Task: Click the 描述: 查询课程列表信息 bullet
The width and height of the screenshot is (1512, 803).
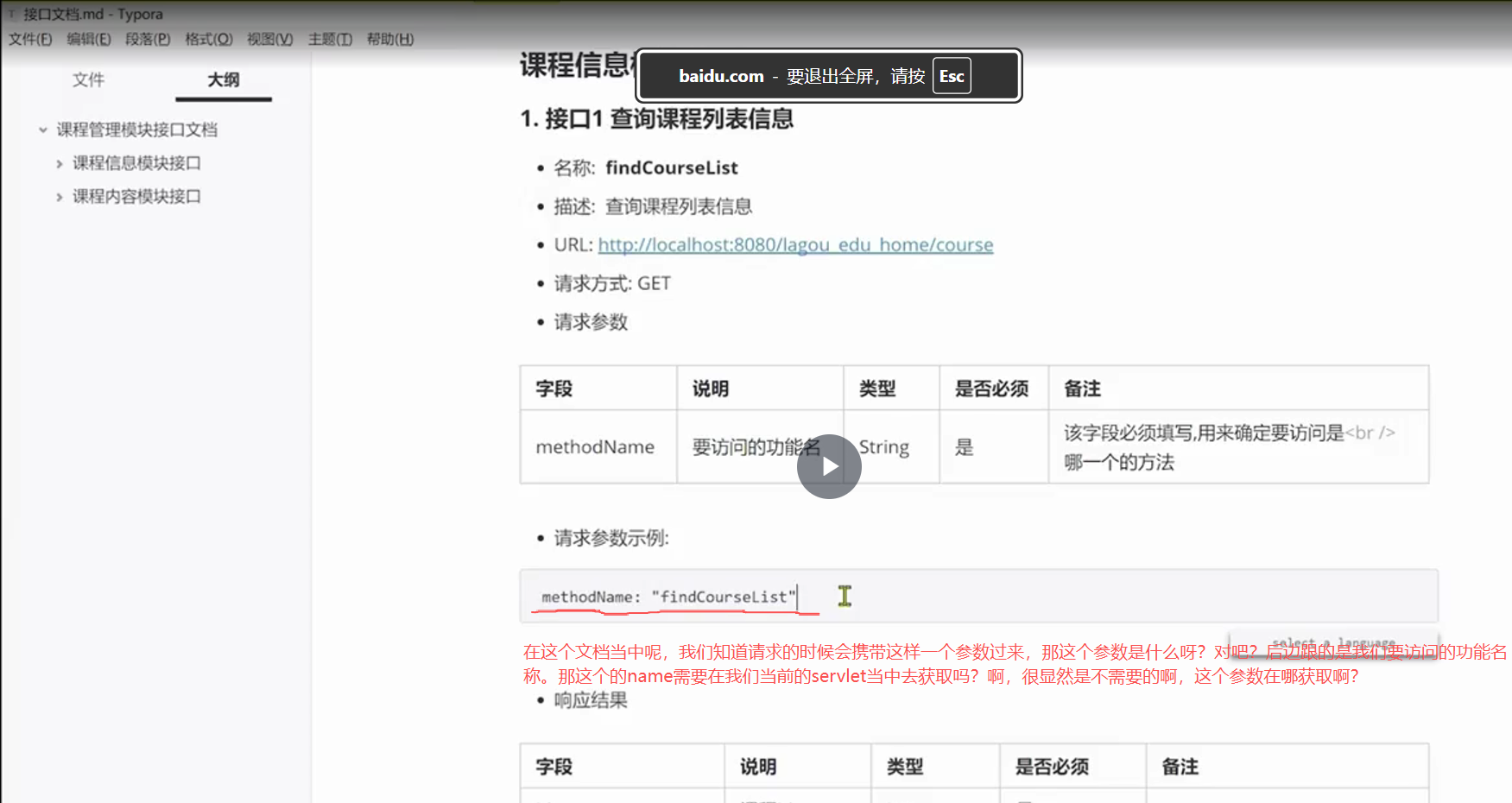Action: click(x=653, y=206)
